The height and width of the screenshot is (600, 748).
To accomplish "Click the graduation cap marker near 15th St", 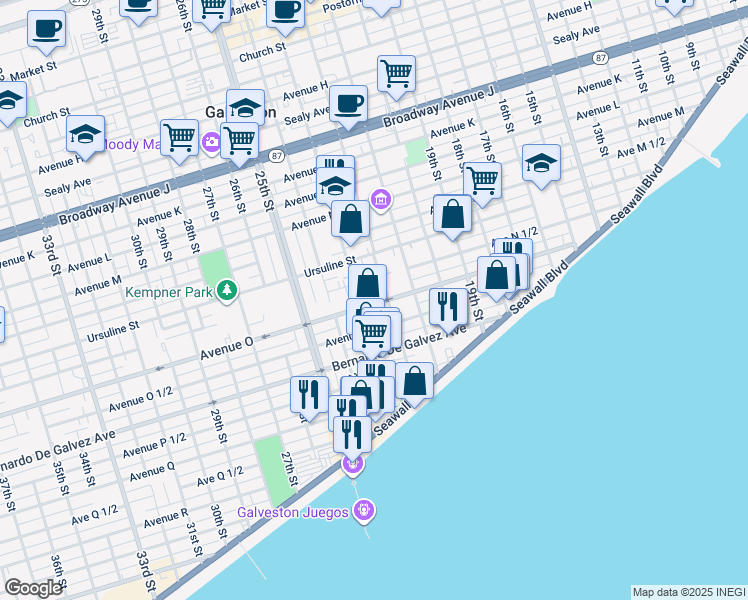I will click(x=541, y=163).
